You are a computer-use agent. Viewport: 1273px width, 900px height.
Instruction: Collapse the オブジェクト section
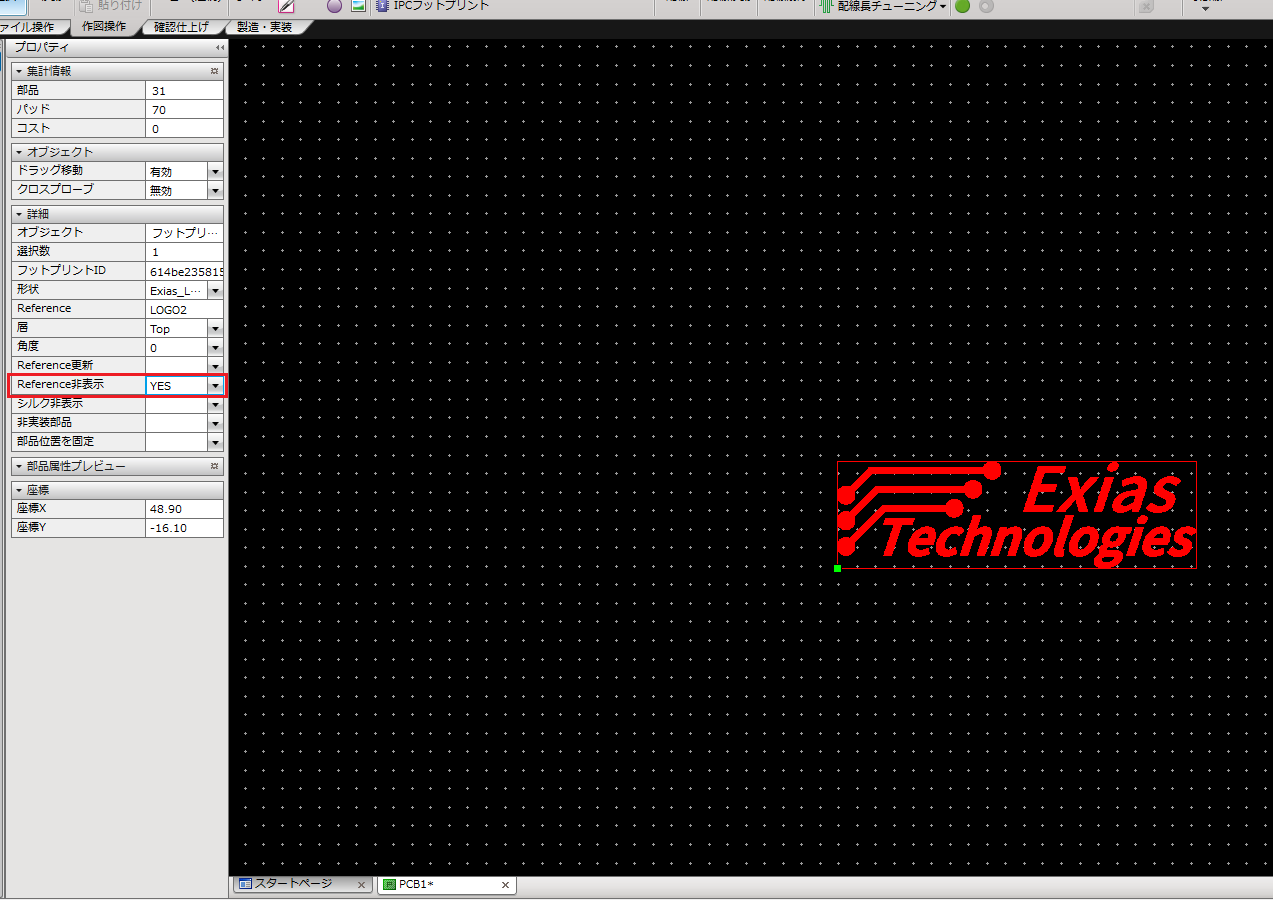pos(18,153)
